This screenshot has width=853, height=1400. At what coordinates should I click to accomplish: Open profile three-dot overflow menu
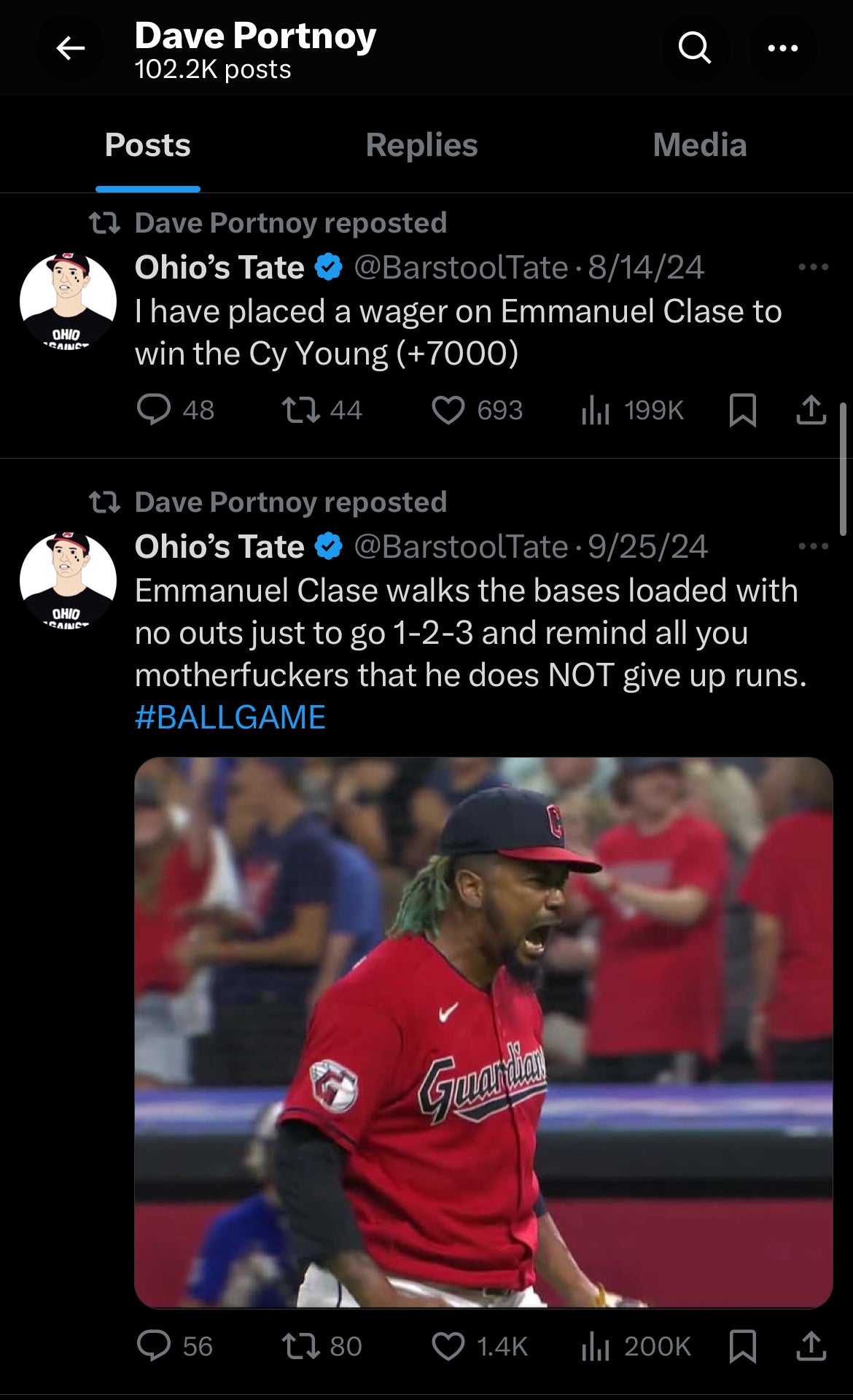click(x=782, y=49)
